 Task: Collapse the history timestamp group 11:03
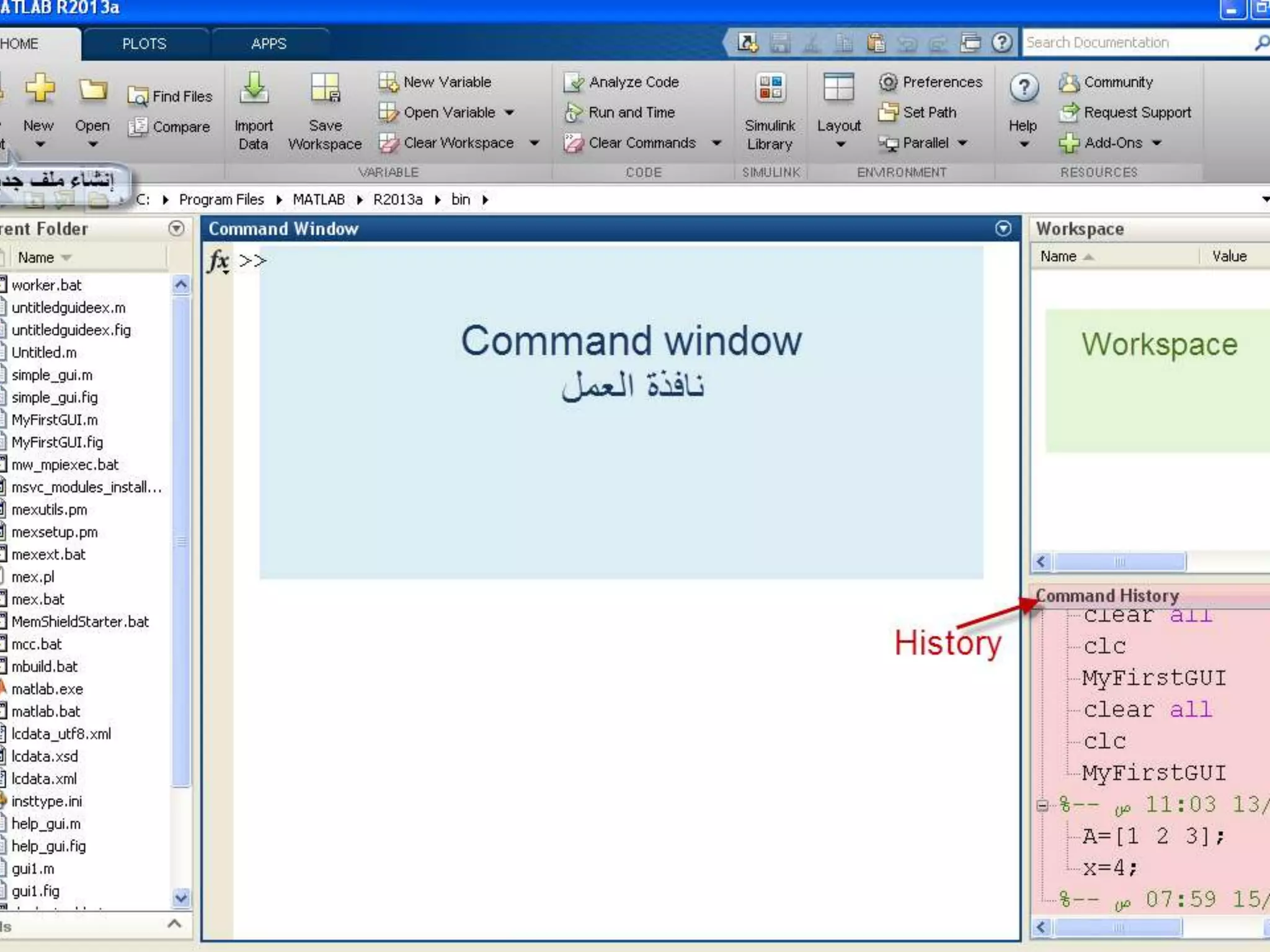pyautogui.click(x=1042, y=805)
